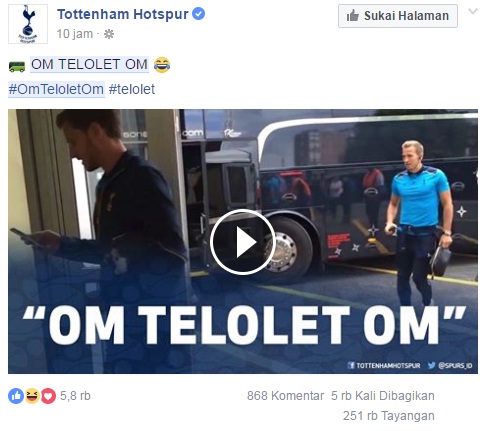Click the Sukai Halaman like page button
The width and height of the screenshot is (482, 431).
click(398, 16)
